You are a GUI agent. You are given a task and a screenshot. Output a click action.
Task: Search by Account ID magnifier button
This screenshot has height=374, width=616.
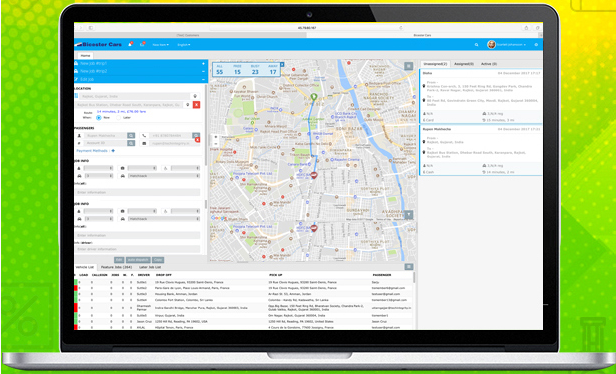pyautogui.click(x=131, y=143)
